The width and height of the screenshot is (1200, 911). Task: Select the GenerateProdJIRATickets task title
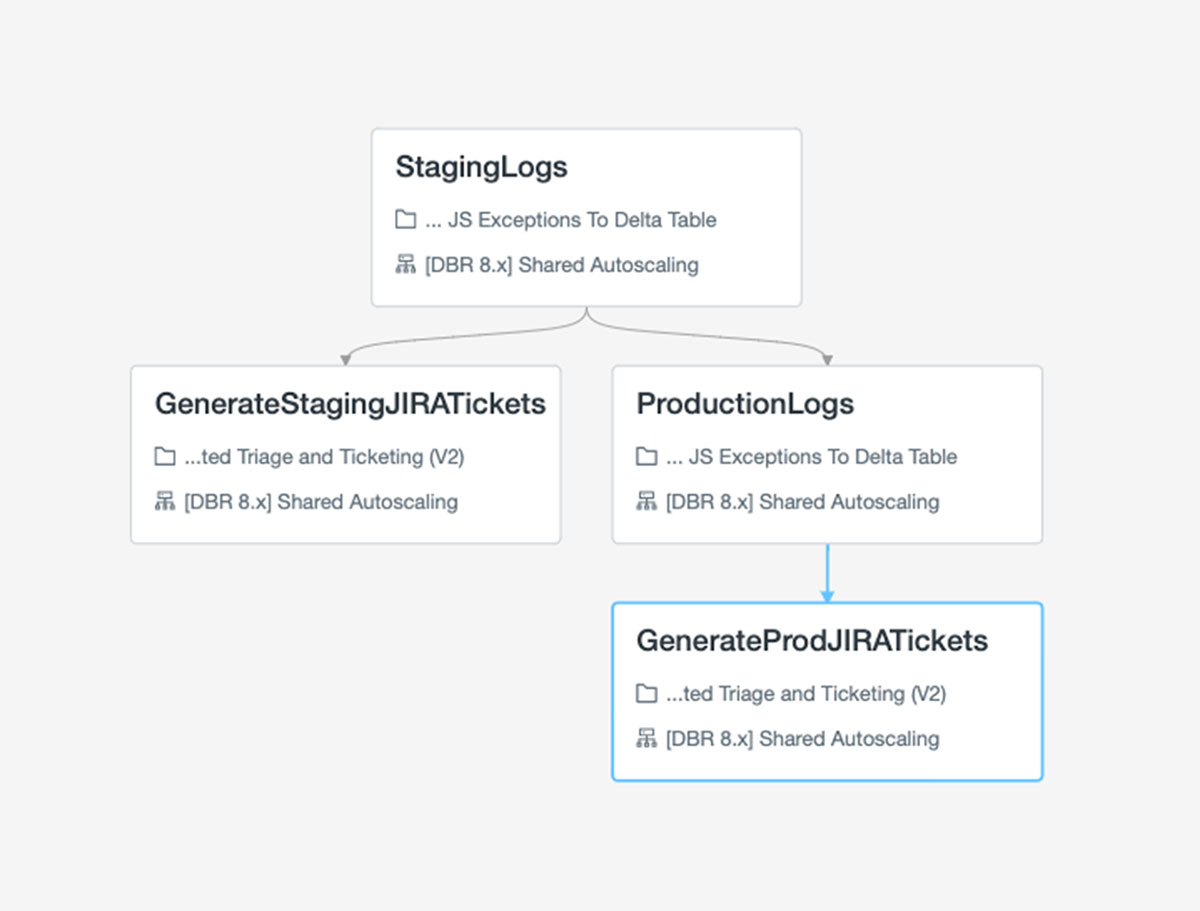point(812,641)
